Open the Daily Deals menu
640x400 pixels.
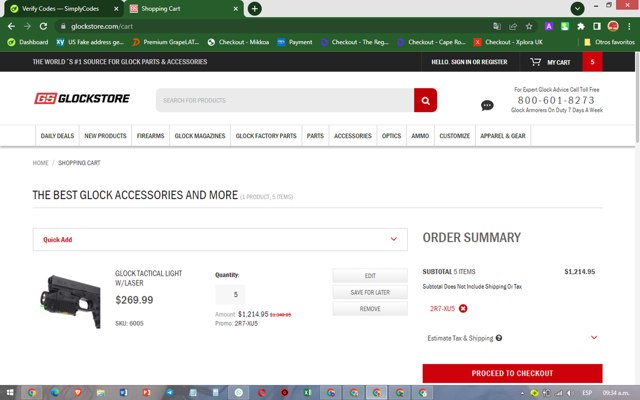point(57,136)
